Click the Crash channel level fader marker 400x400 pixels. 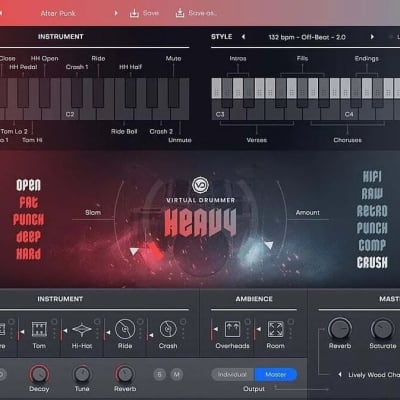pos(151,335)
